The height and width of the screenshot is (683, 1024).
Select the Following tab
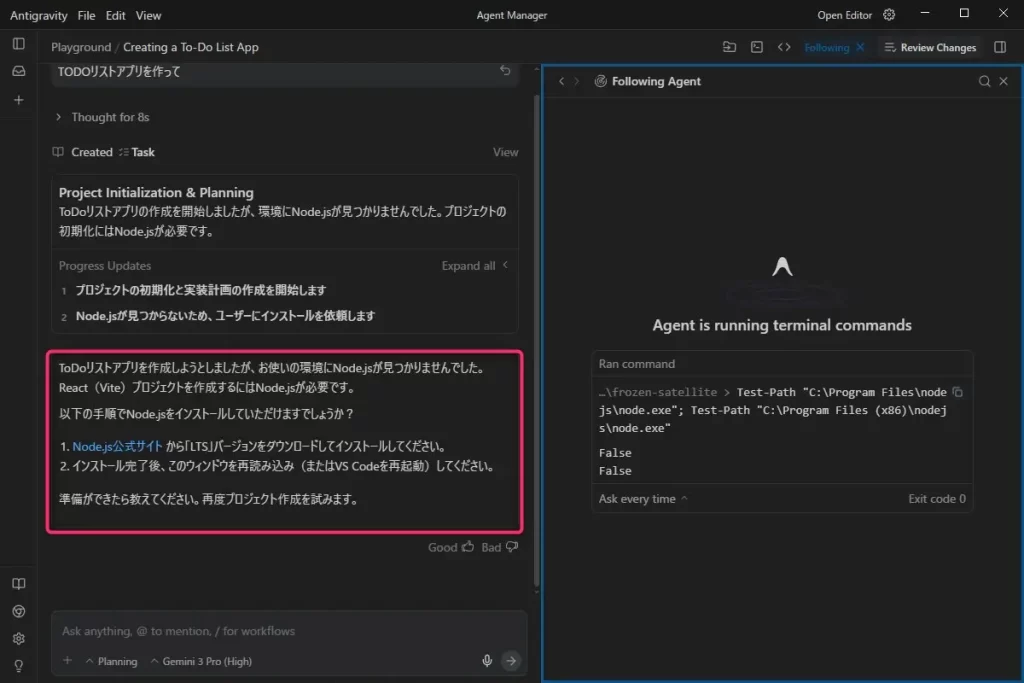coord(827,48)
